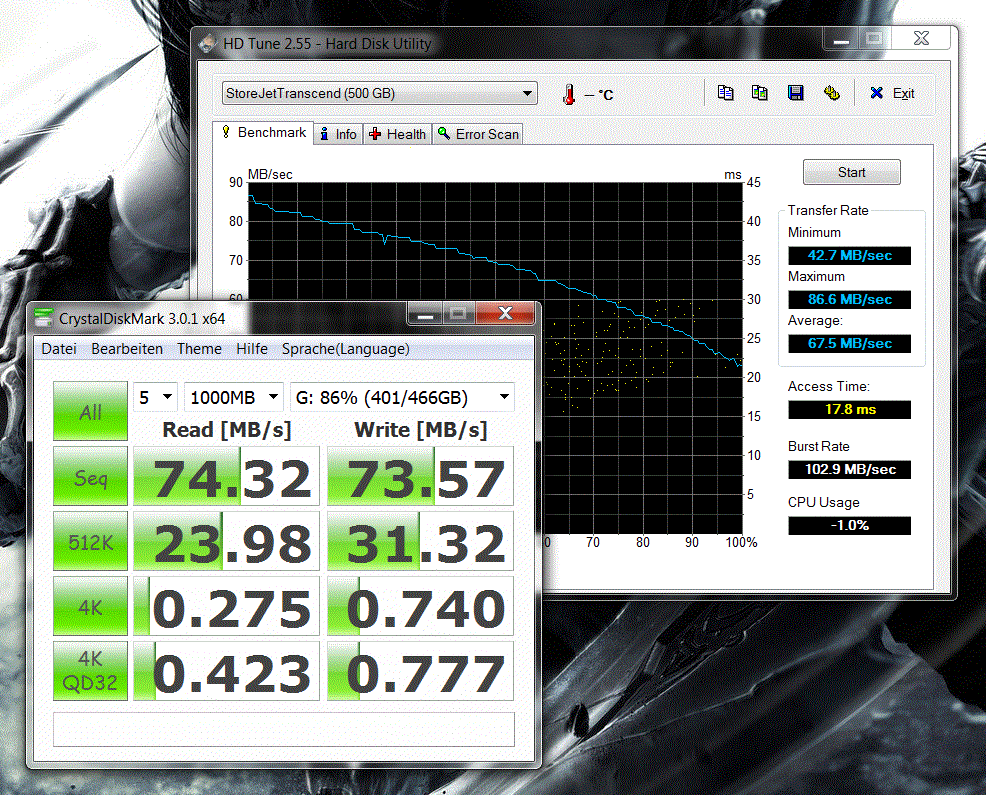Click the Burst Rate value 102.9 MB/sec
This screenshot has width=986, height=795.
[x=850, y=469]
